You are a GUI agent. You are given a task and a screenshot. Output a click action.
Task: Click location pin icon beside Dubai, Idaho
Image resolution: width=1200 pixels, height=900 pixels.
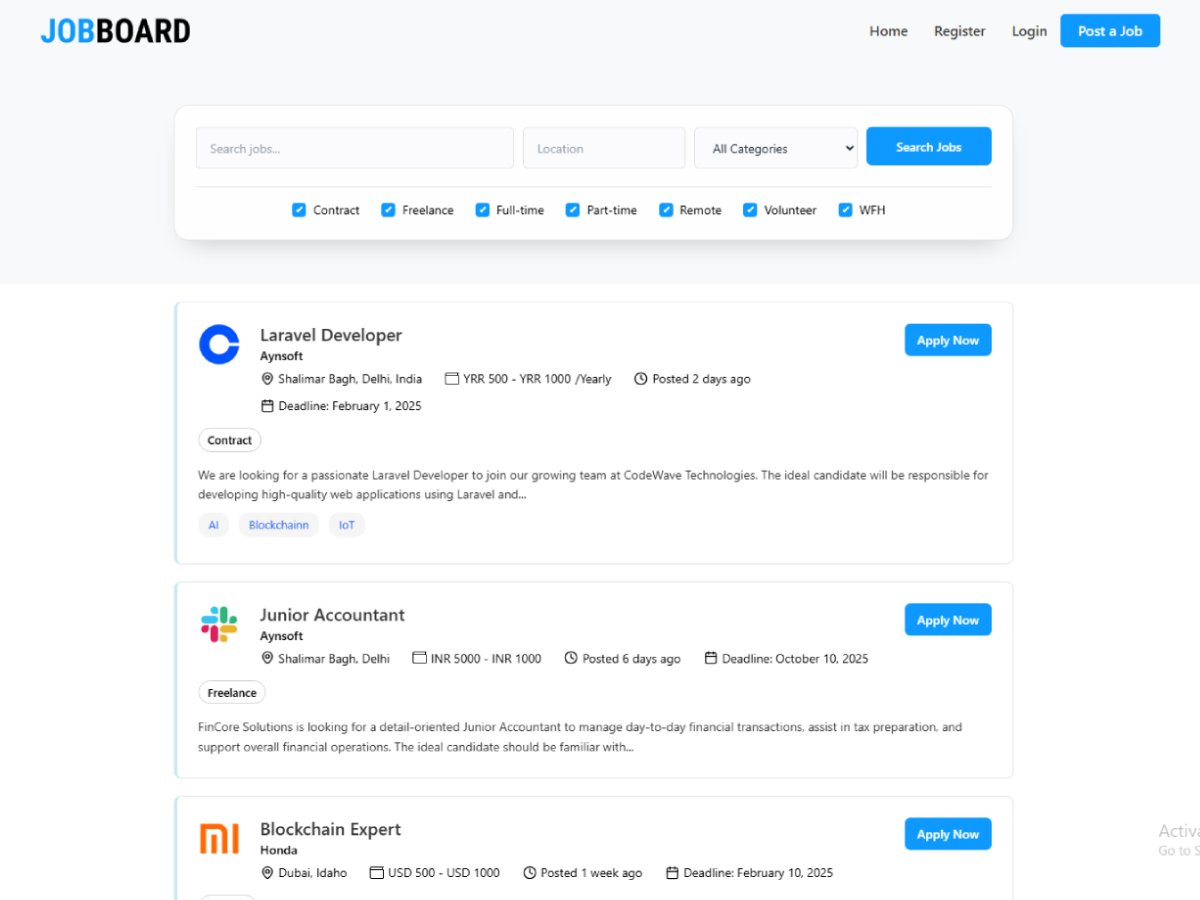pos(267,873)
